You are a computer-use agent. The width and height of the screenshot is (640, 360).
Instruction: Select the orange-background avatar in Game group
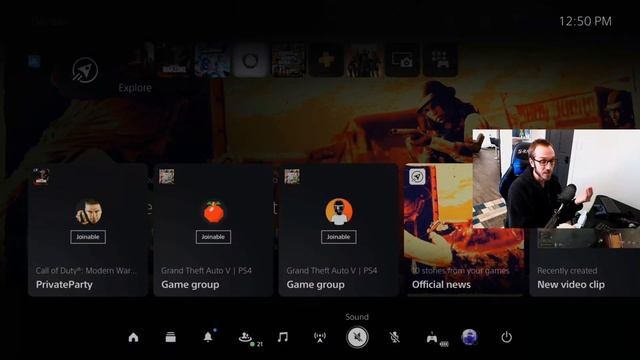coord(339,211)
